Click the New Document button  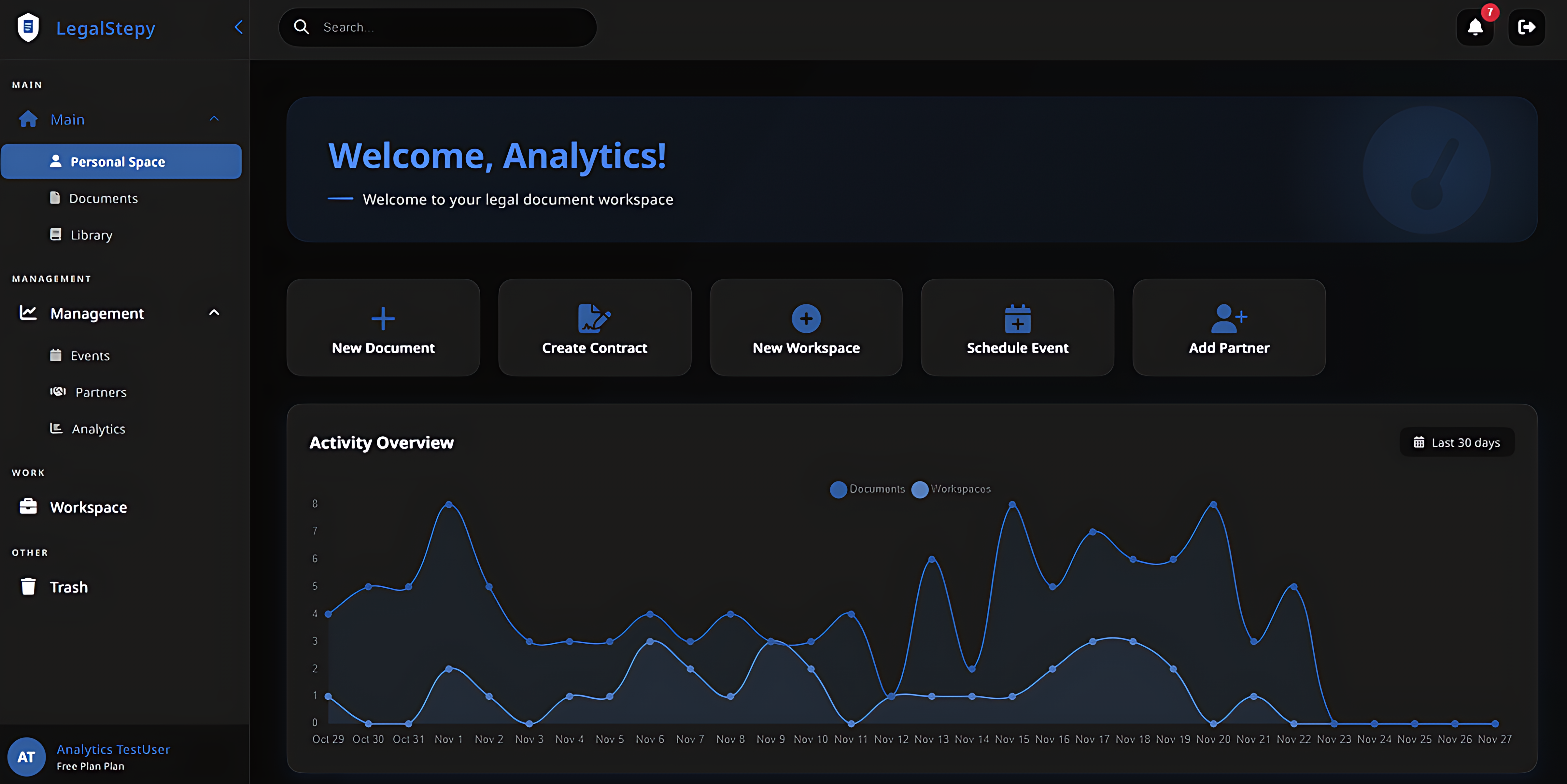click(x=383, y=327)
